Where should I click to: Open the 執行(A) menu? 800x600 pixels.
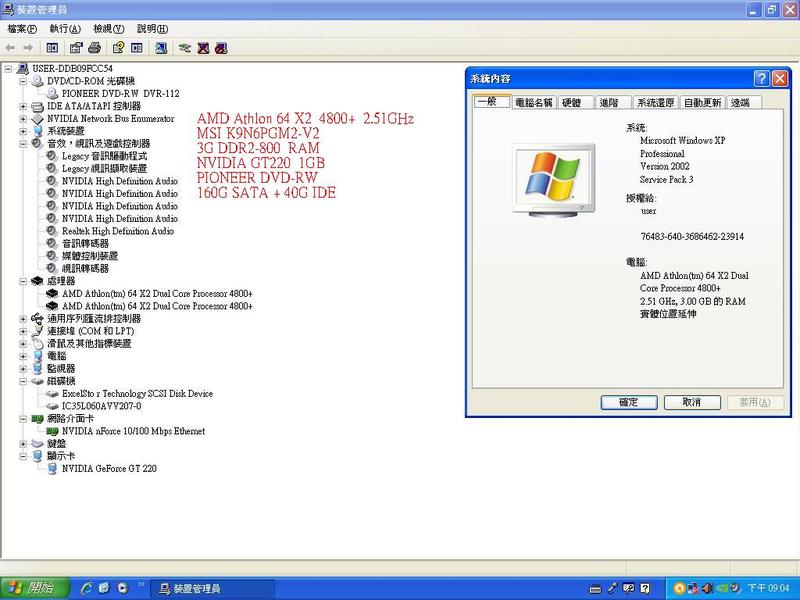pos(65,29)
